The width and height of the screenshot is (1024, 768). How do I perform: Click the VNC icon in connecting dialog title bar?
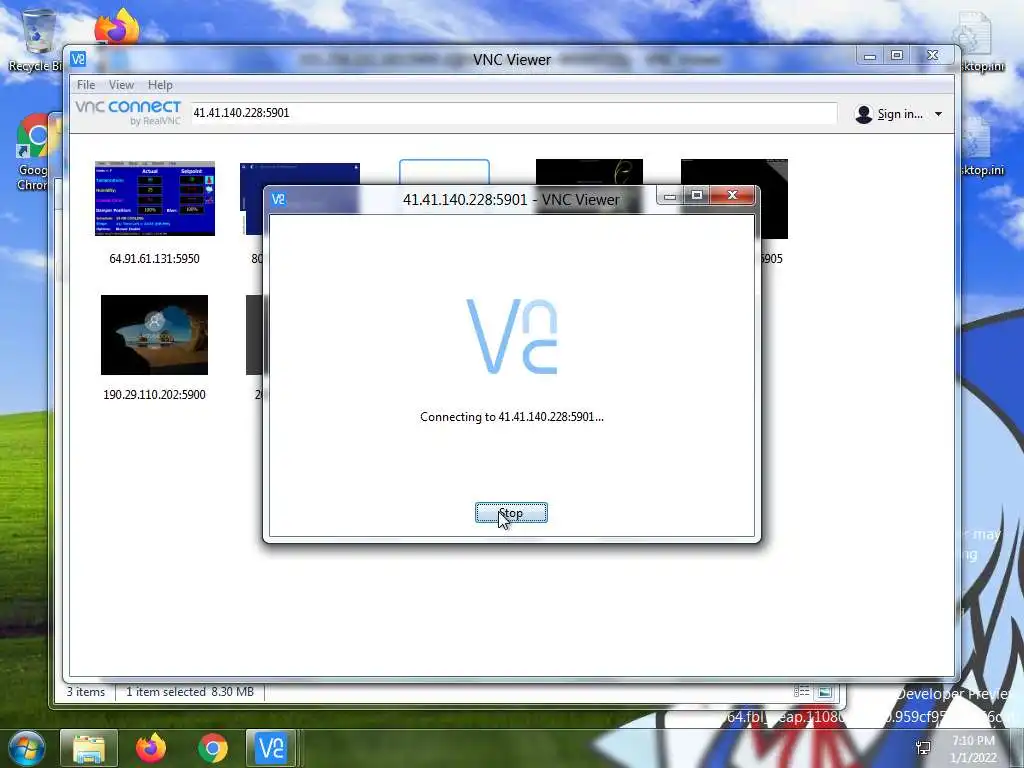pyautogui.click(x=278, y=199)
